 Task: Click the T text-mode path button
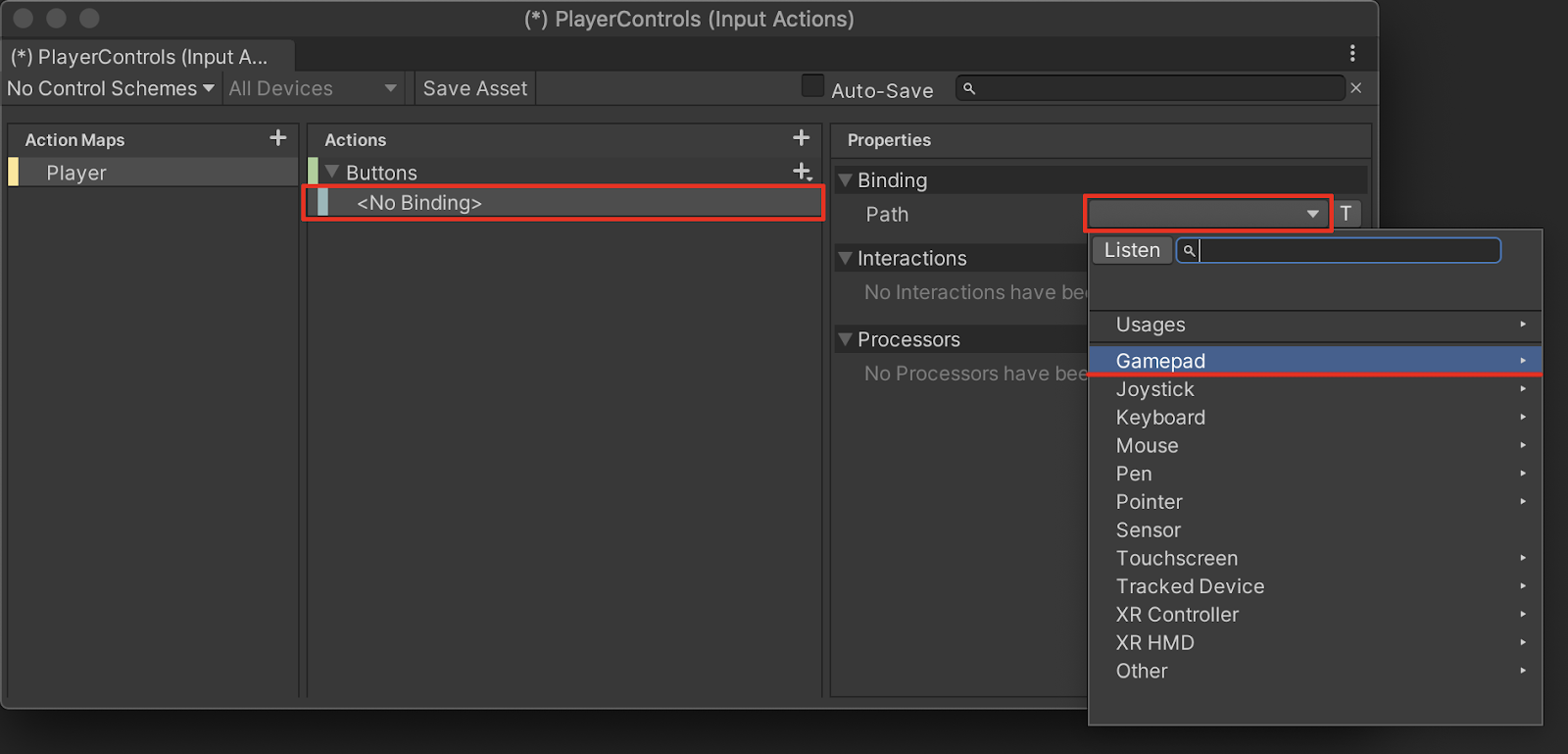[x=1347, y=214]
